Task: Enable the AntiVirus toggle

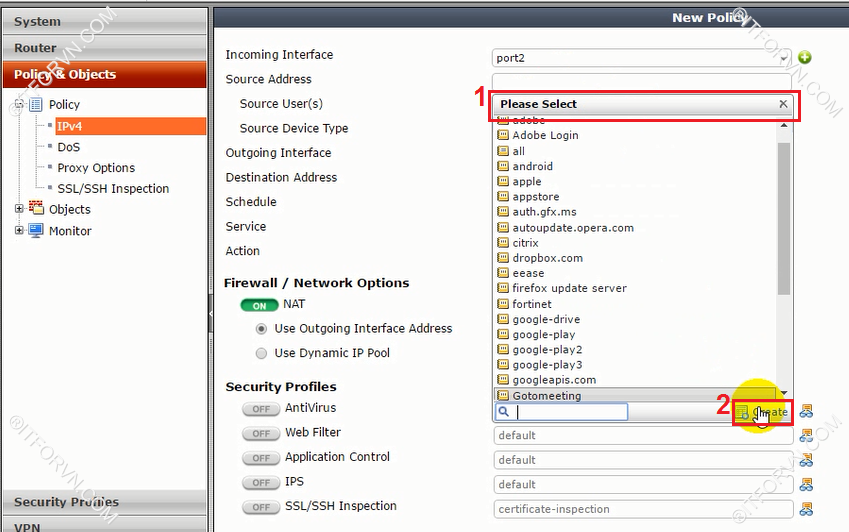Action: point(260,409)
